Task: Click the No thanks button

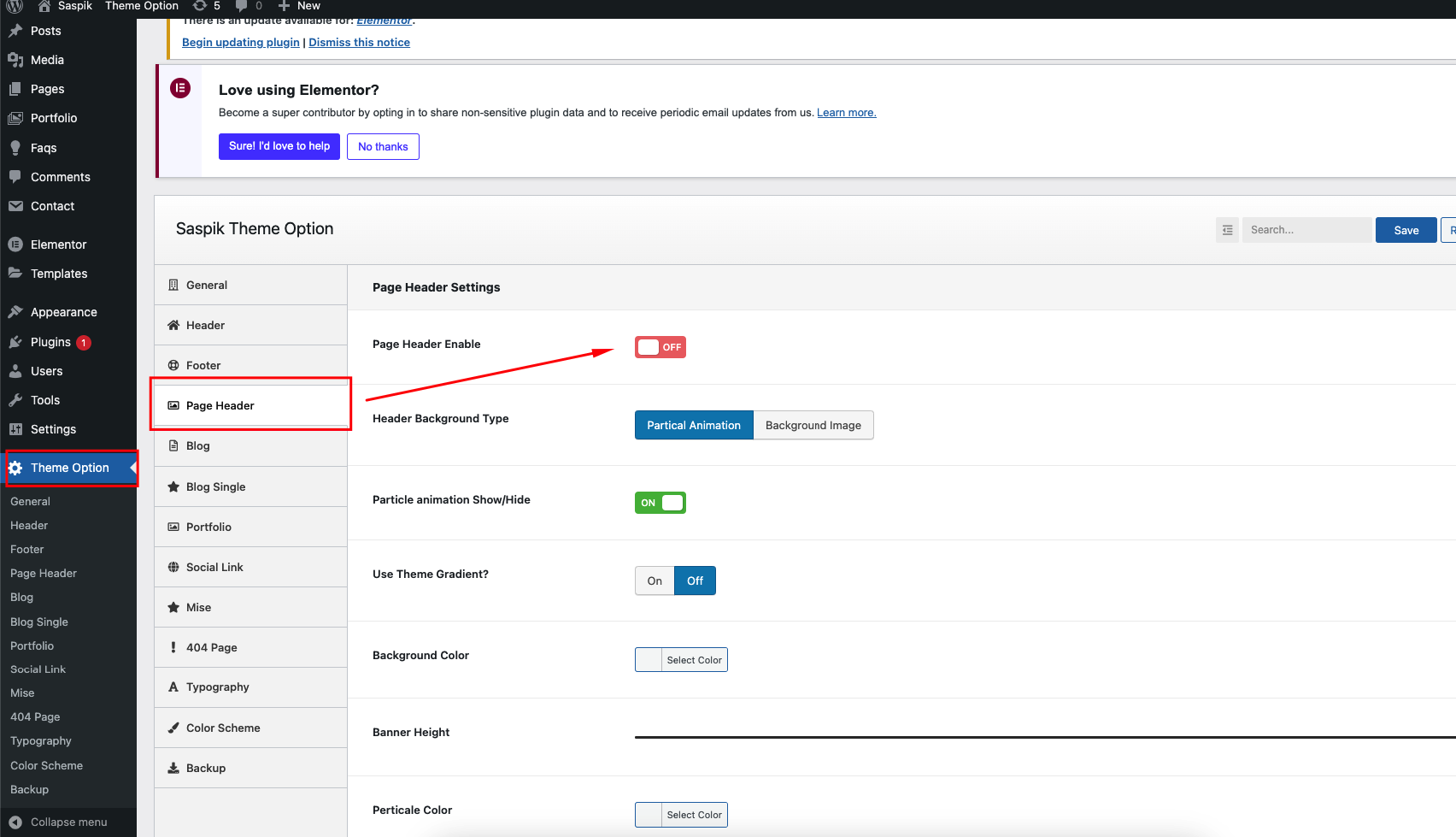Action: 383,146
